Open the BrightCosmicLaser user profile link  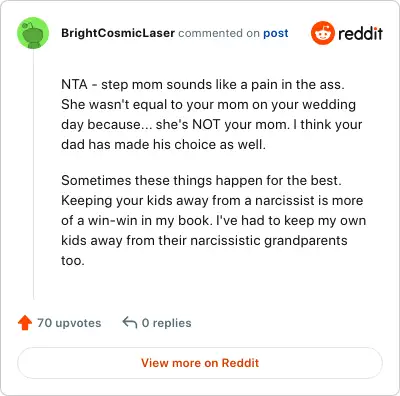coord(118,33)
